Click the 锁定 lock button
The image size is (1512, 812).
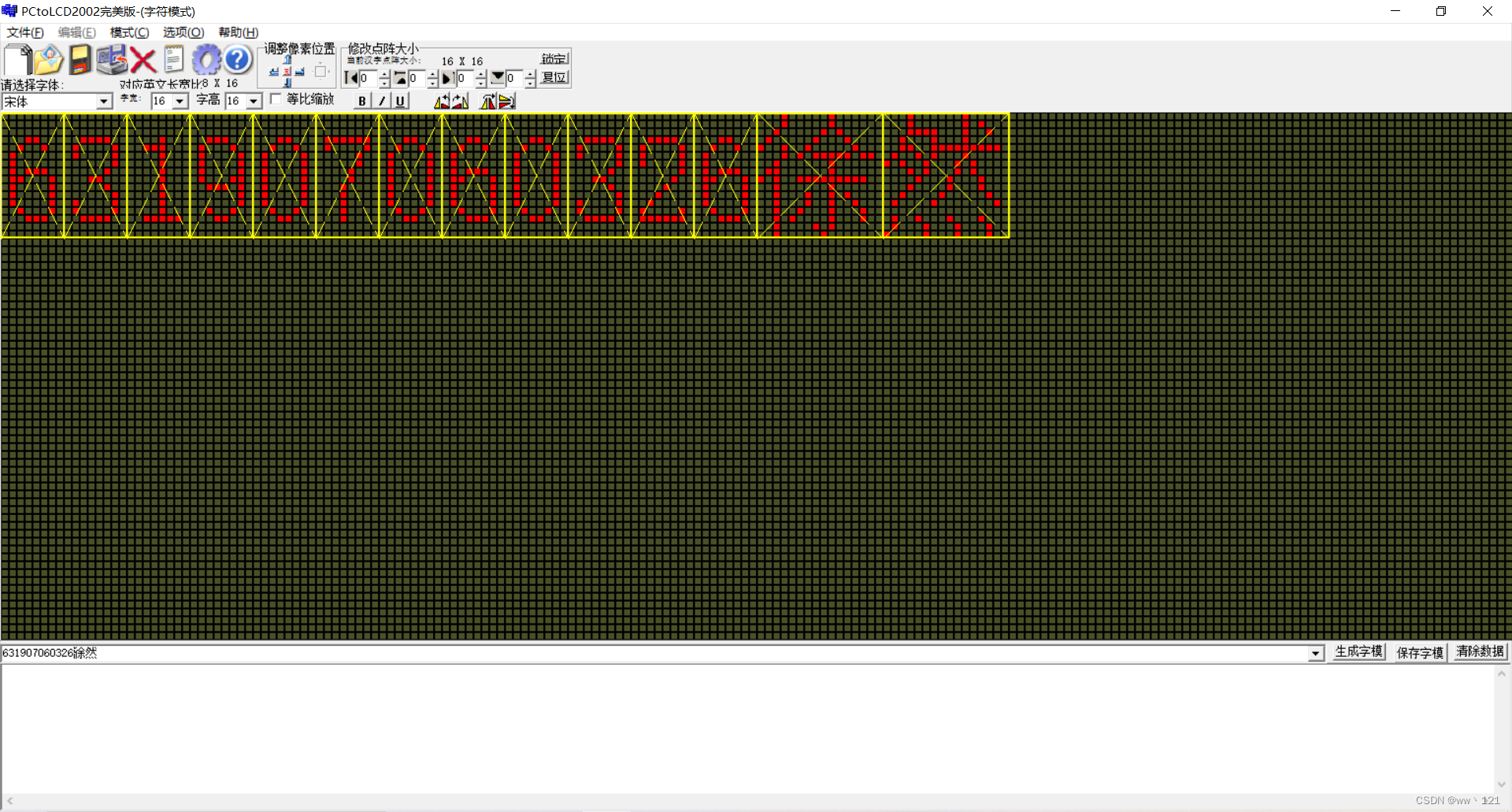(x=554, y=59)
